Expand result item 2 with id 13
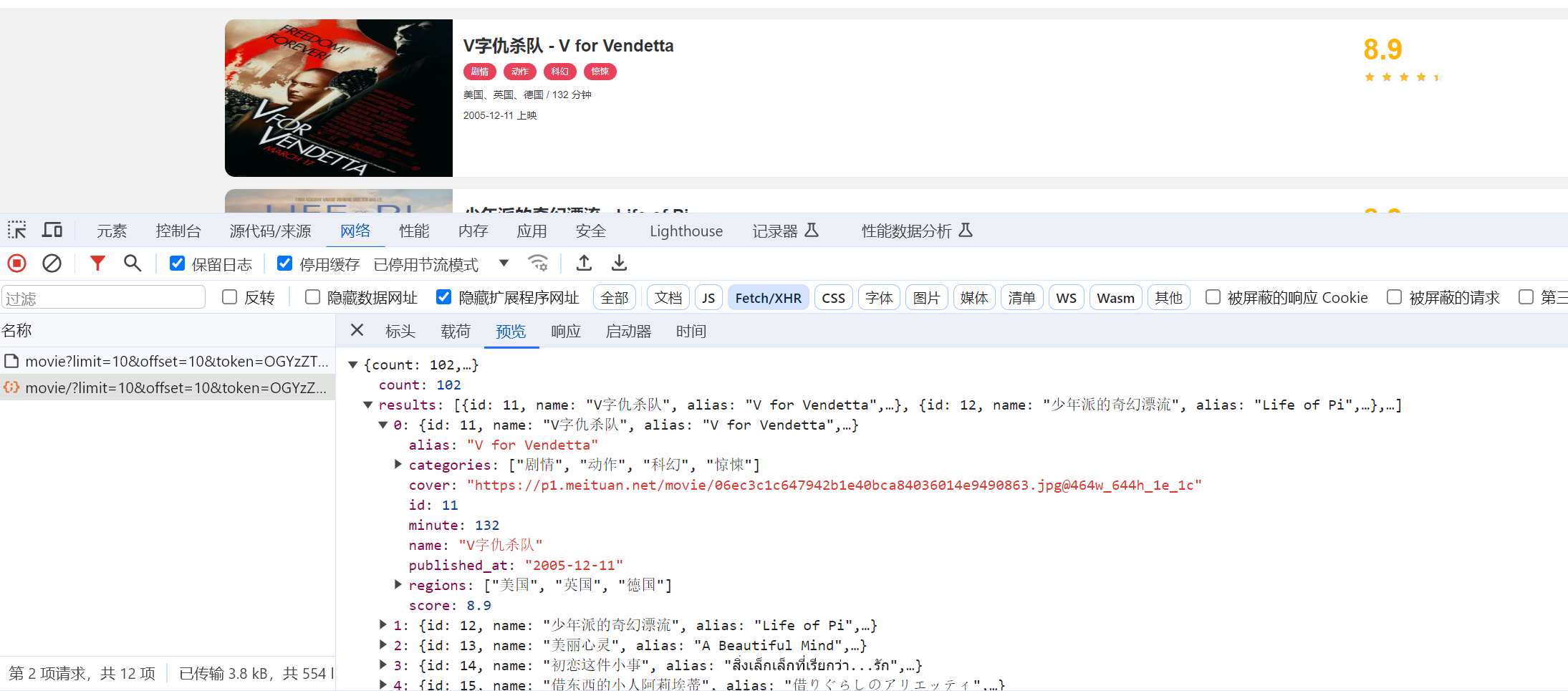Screen dimensions: 1568x691 click(x=383, y=644)
